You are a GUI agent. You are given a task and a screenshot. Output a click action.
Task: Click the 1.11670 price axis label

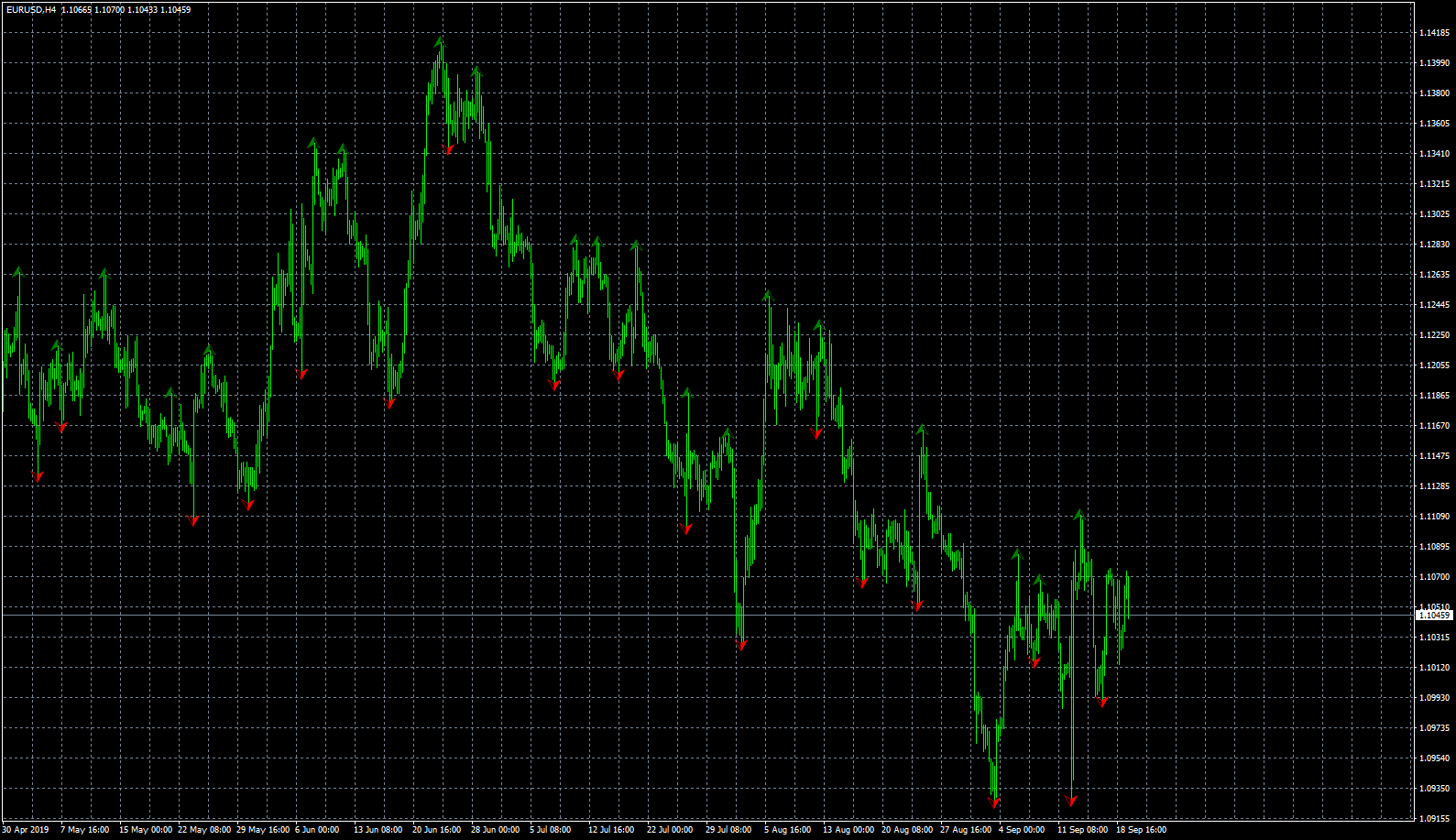(1434, 426)
